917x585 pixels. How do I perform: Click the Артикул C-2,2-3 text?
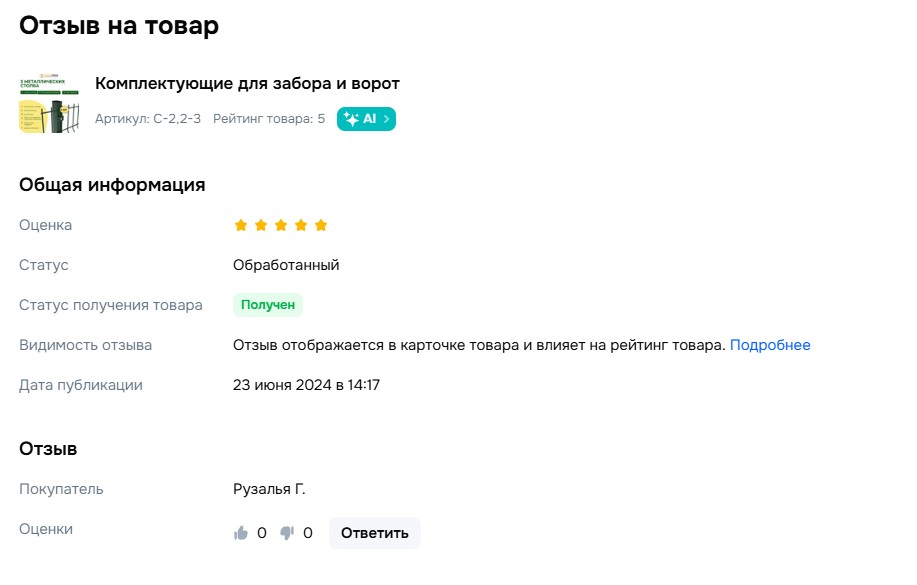[x=148, y=119]
